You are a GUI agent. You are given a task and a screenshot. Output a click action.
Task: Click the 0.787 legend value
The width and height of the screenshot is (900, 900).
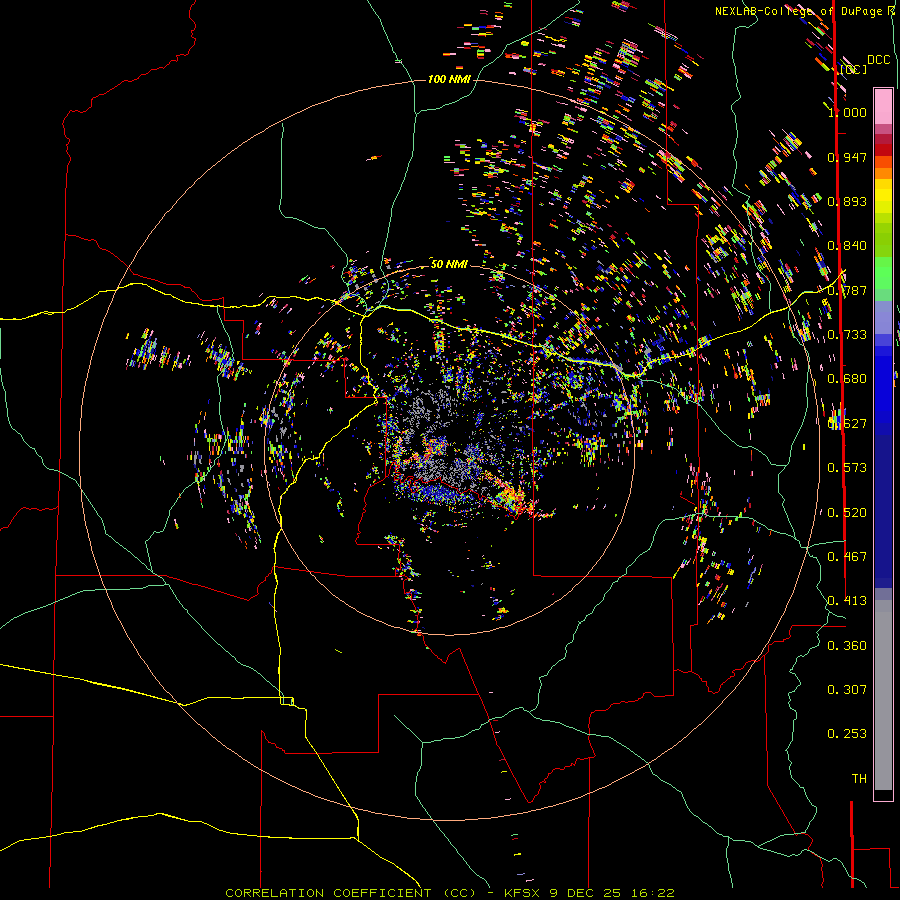pos(847,290)
